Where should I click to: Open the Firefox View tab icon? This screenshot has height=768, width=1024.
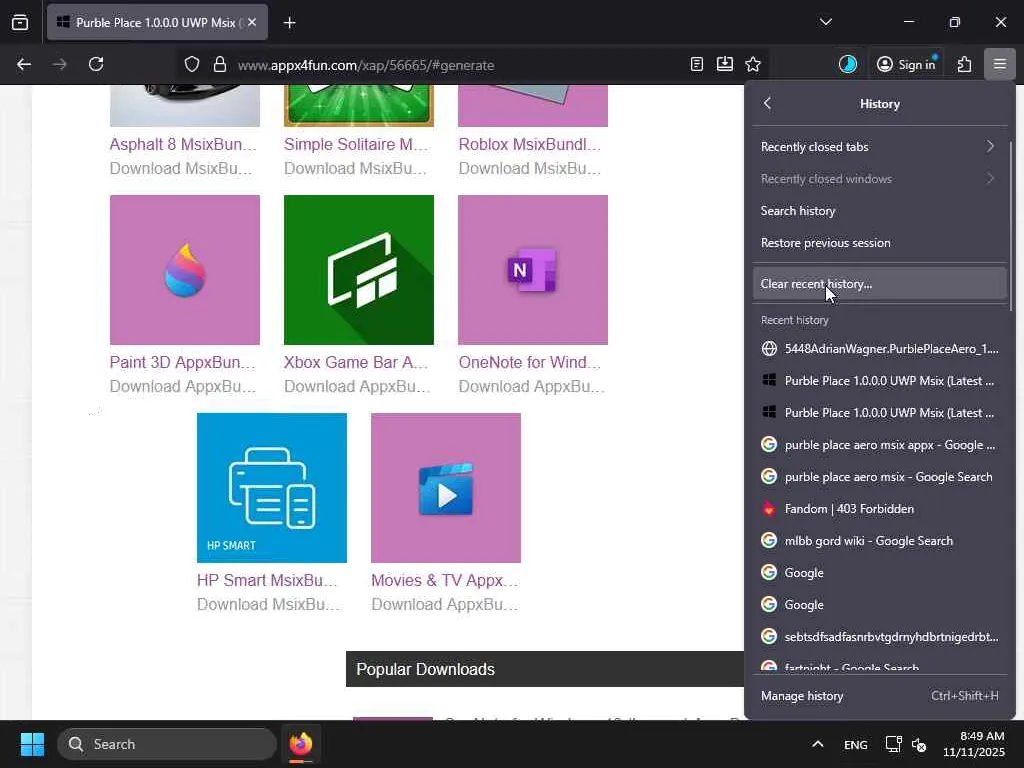20,22
